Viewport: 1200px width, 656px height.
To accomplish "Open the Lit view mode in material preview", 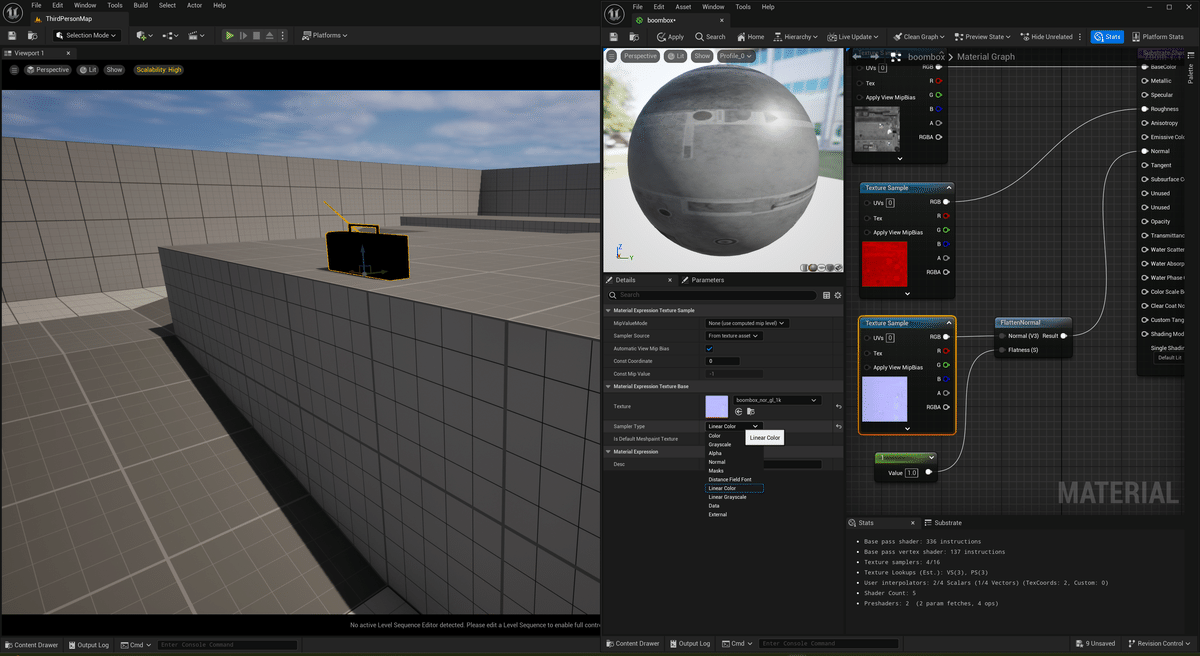I will [x=675, y=56].
